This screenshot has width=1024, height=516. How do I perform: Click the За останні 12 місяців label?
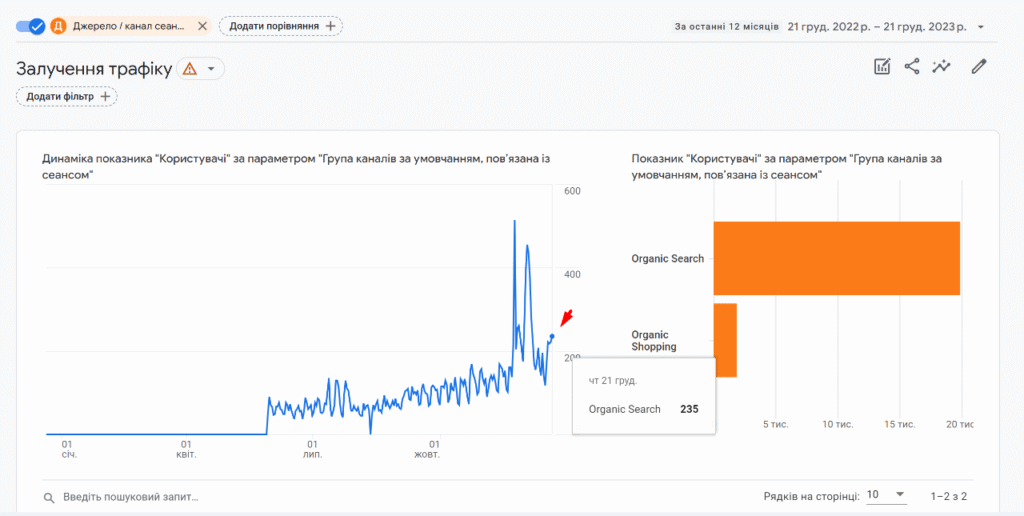pos(726,27)
